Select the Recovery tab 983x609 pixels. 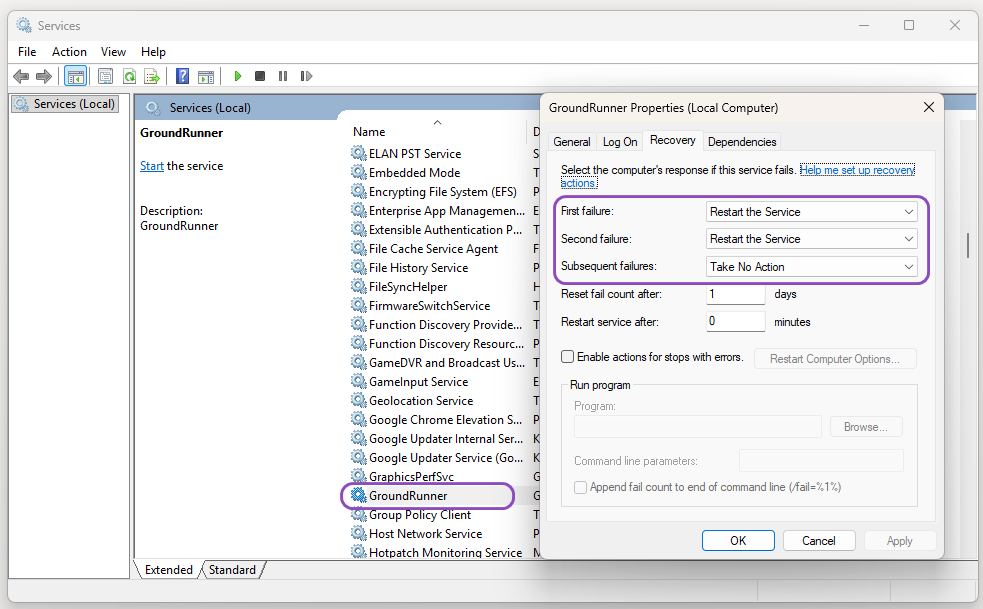pos(673,140)
